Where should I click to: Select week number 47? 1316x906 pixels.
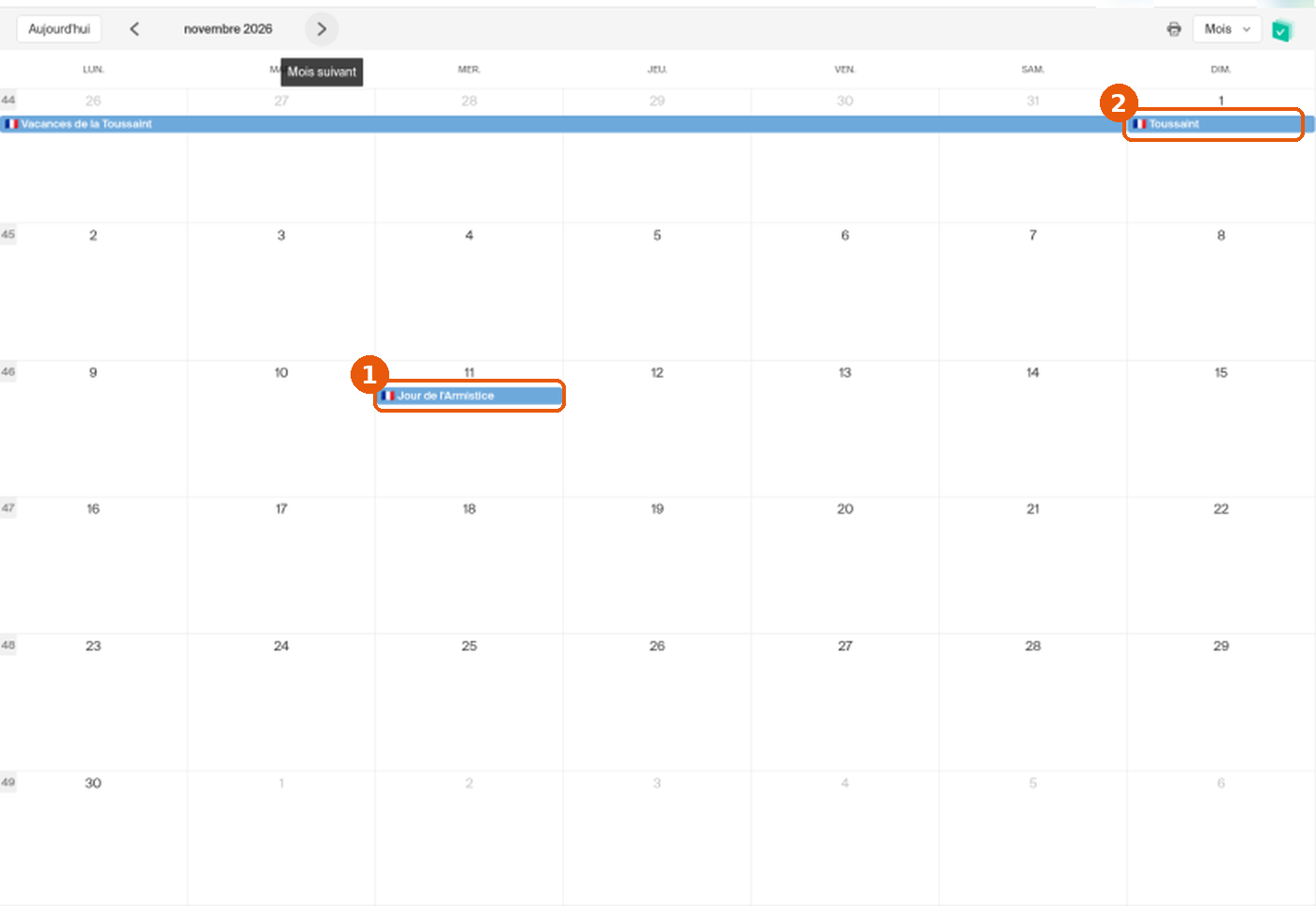pyautogui.click(x=8, y=508)
